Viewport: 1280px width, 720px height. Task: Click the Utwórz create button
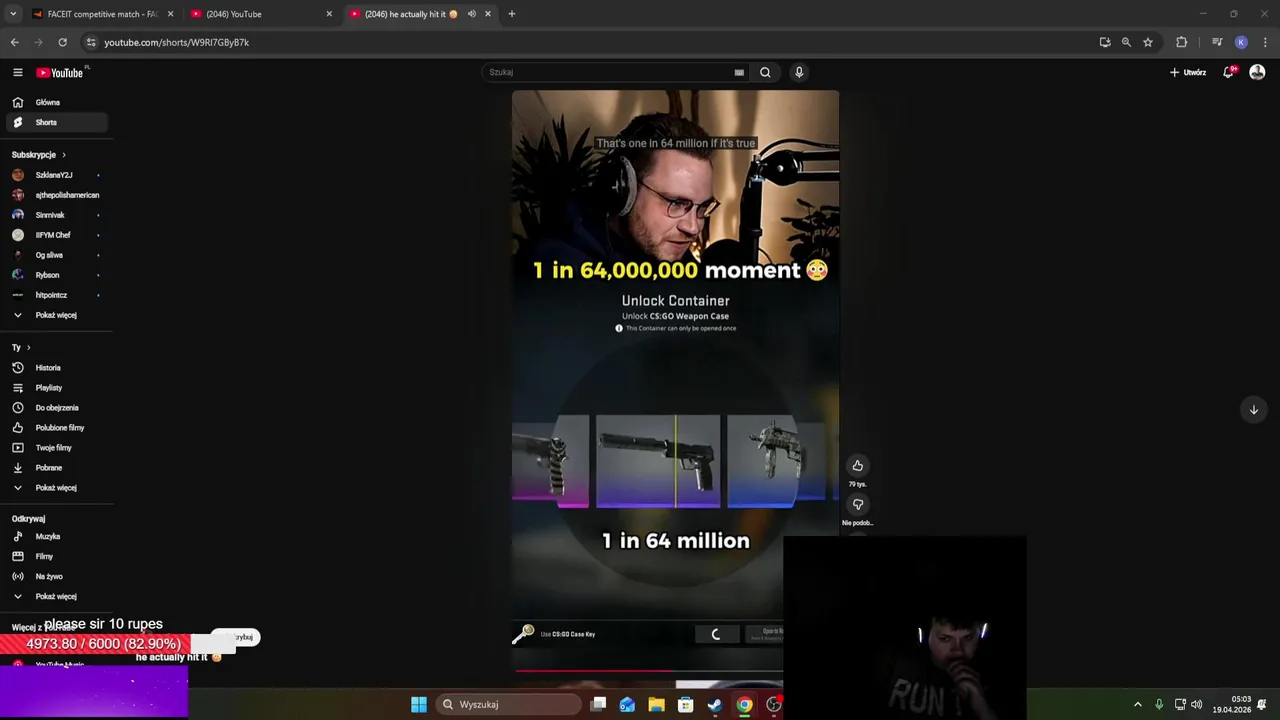[1188, 72]
